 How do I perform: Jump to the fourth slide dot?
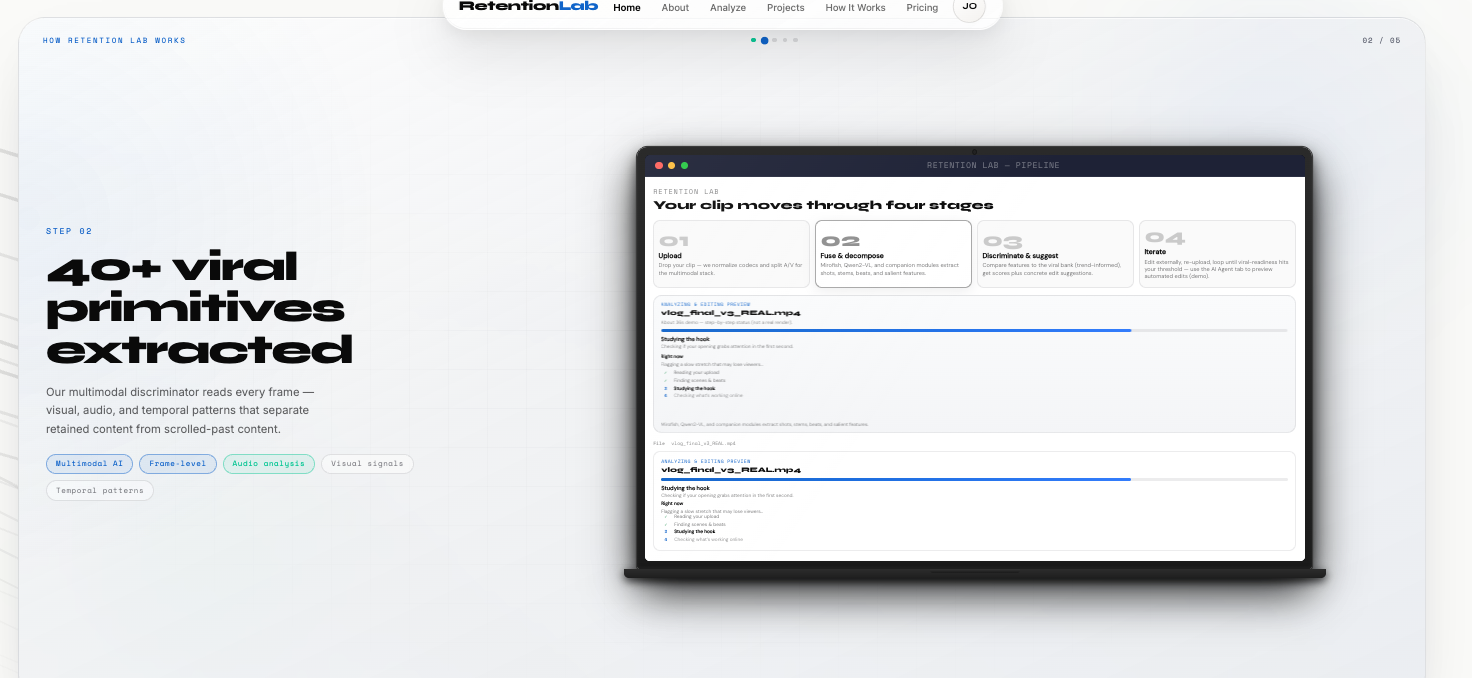click(785, 40)
